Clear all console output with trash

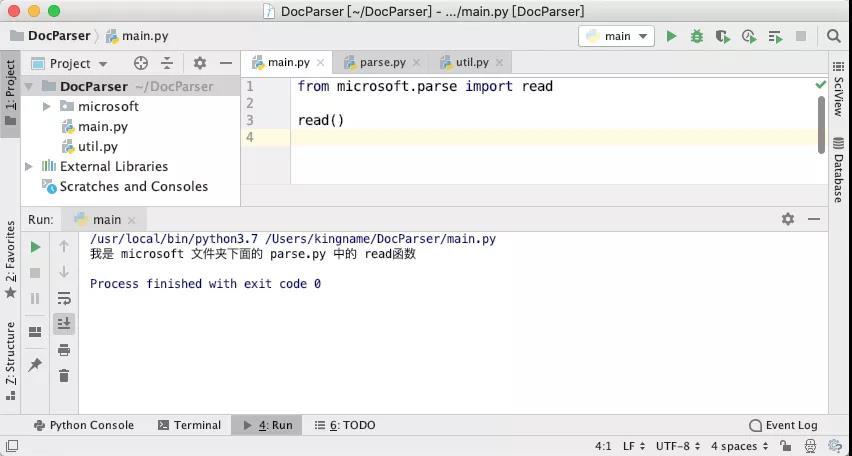(64, 376)
